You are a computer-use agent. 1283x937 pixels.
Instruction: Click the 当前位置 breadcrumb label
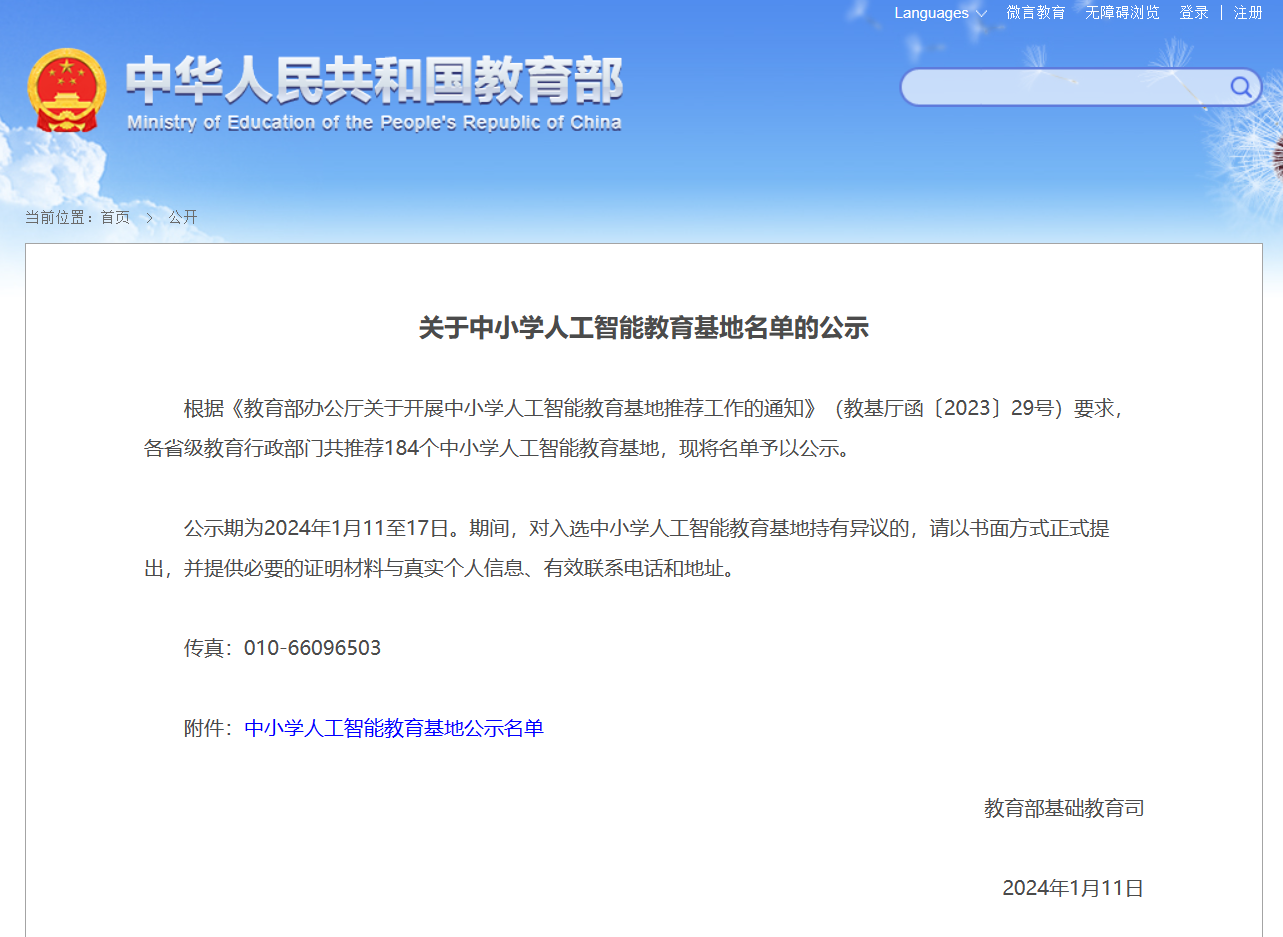(60, 217)
